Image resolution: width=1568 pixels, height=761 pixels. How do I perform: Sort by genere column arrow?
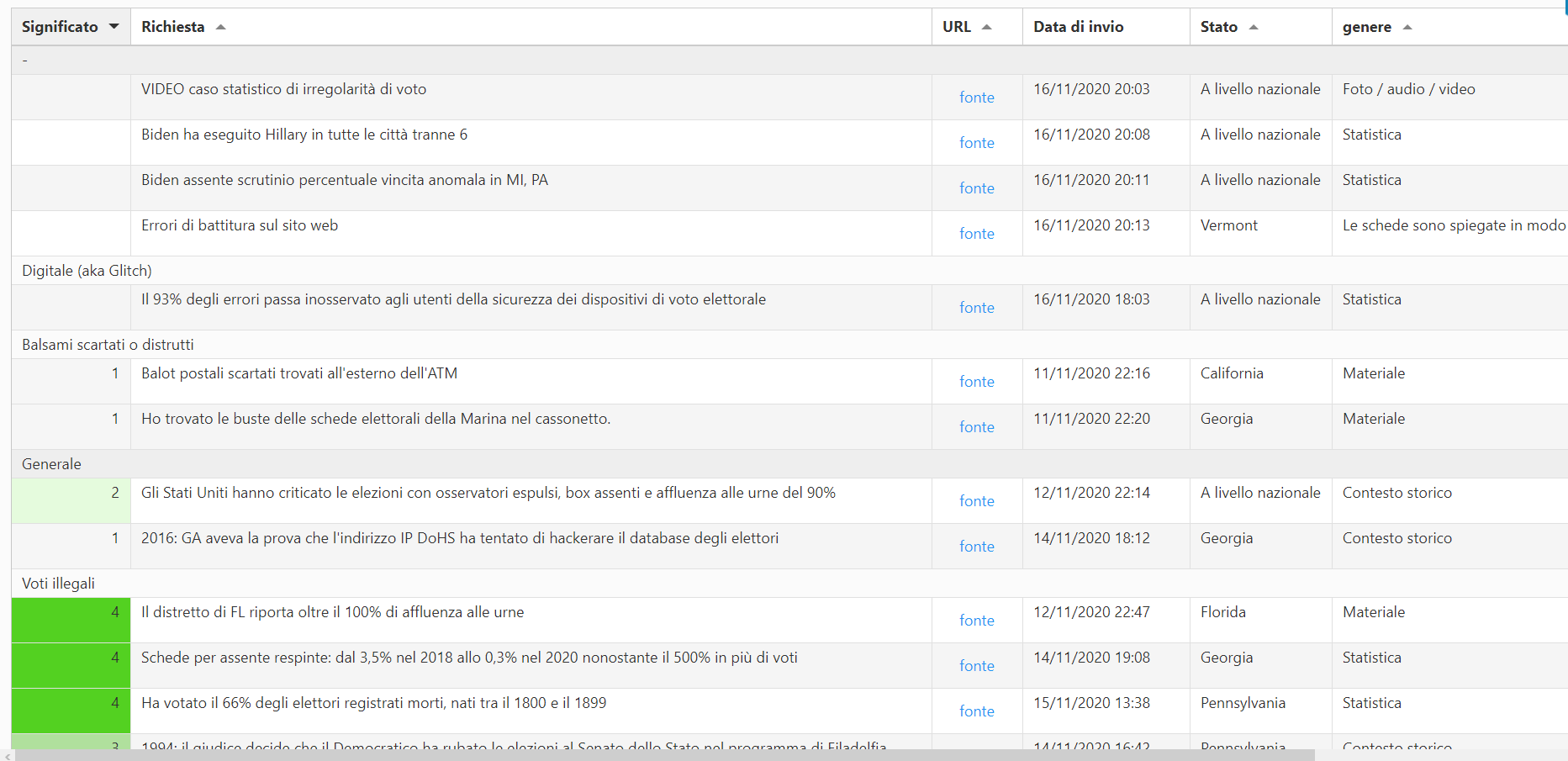(x=1407, y=28)
